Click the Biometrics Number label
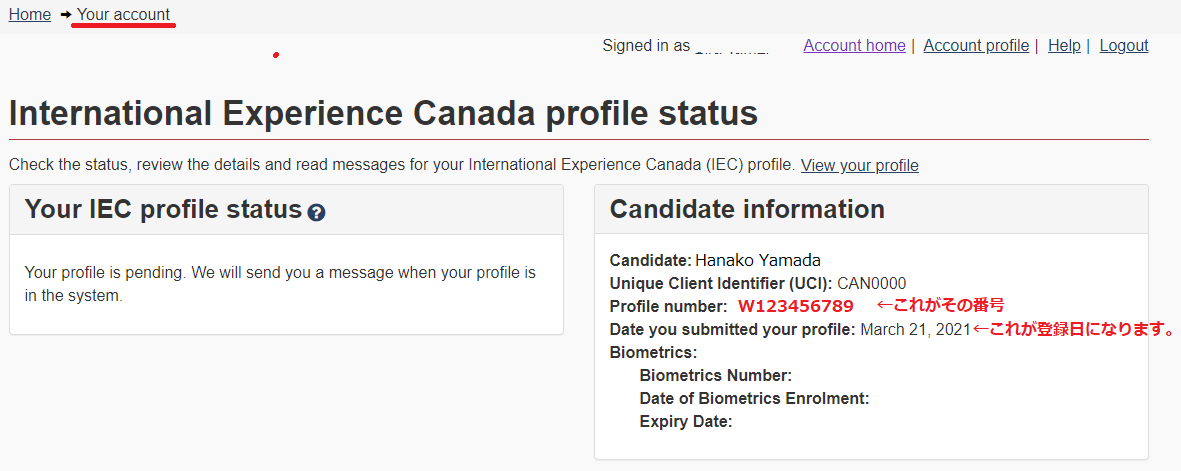 [x=716, y=375]
